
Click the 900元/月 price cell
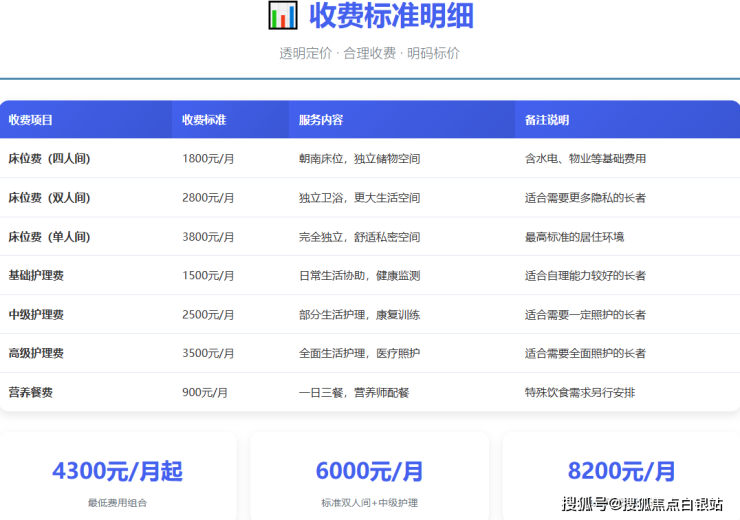click(205, 392)
